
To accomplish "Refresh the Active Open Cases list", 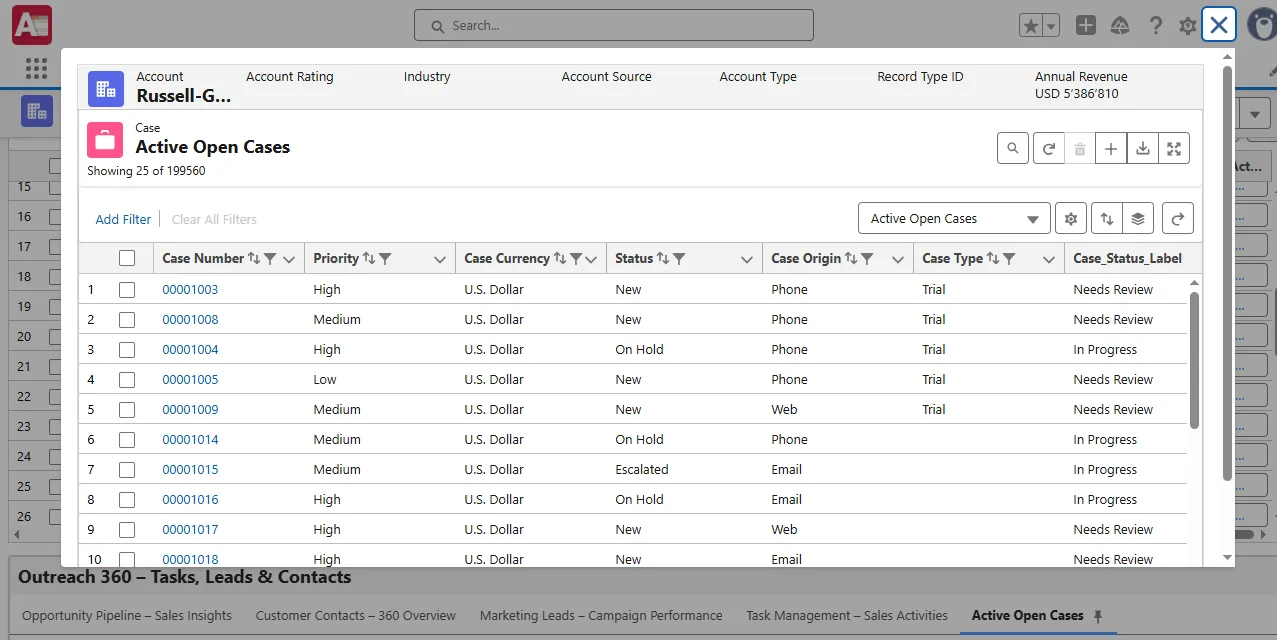I will (1048, 148).
